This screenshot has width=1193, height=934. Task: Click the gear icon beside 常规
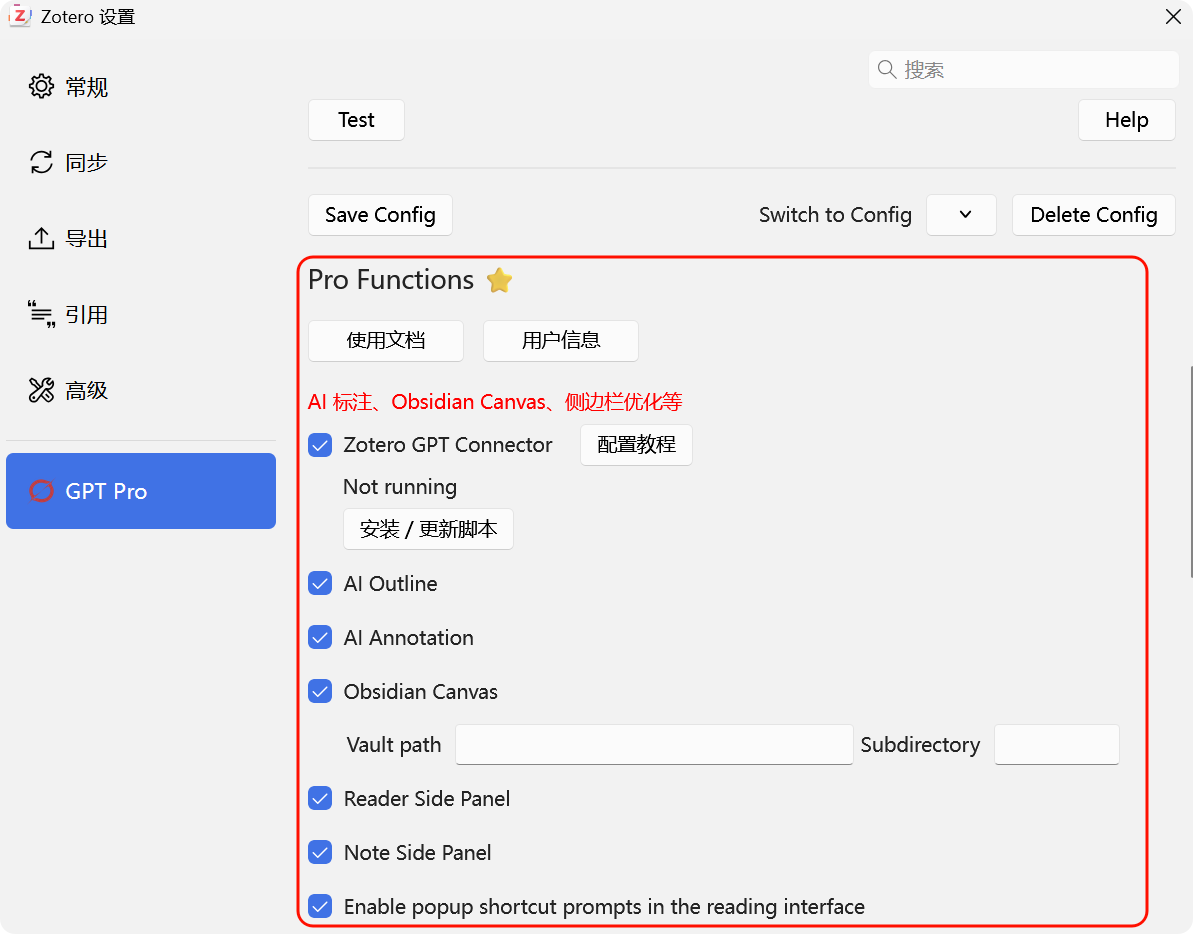click(41, 87)
